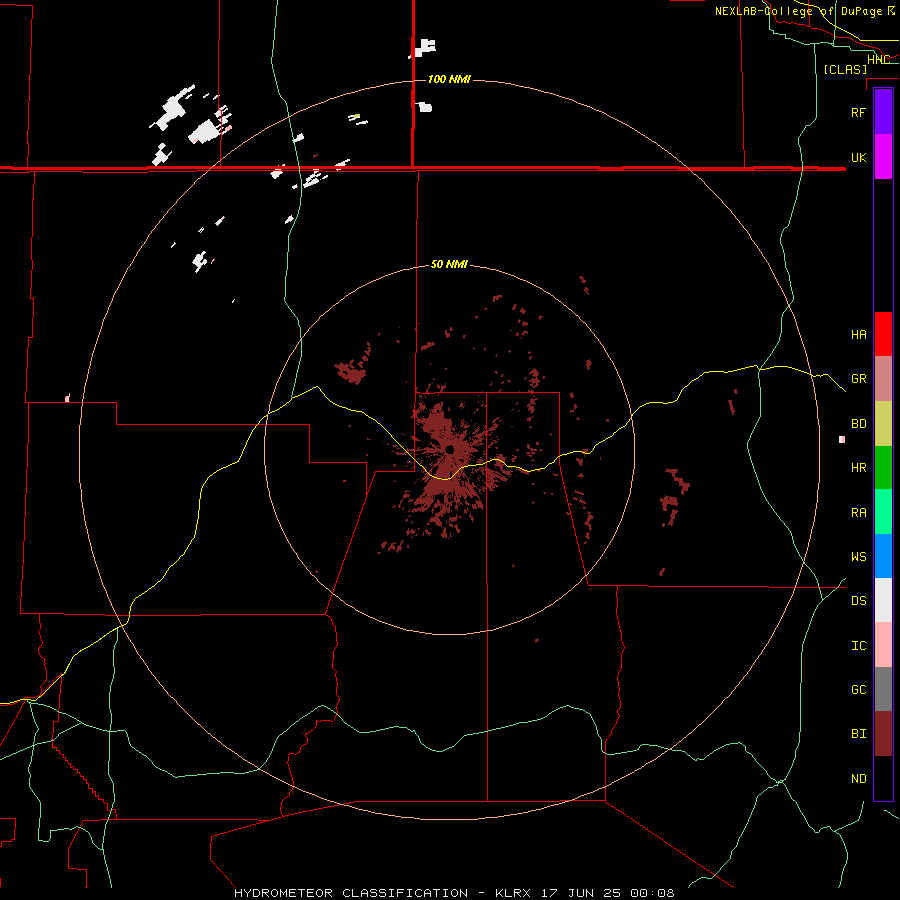
Task: Click the IC legend label
Action: pos(858,645)
